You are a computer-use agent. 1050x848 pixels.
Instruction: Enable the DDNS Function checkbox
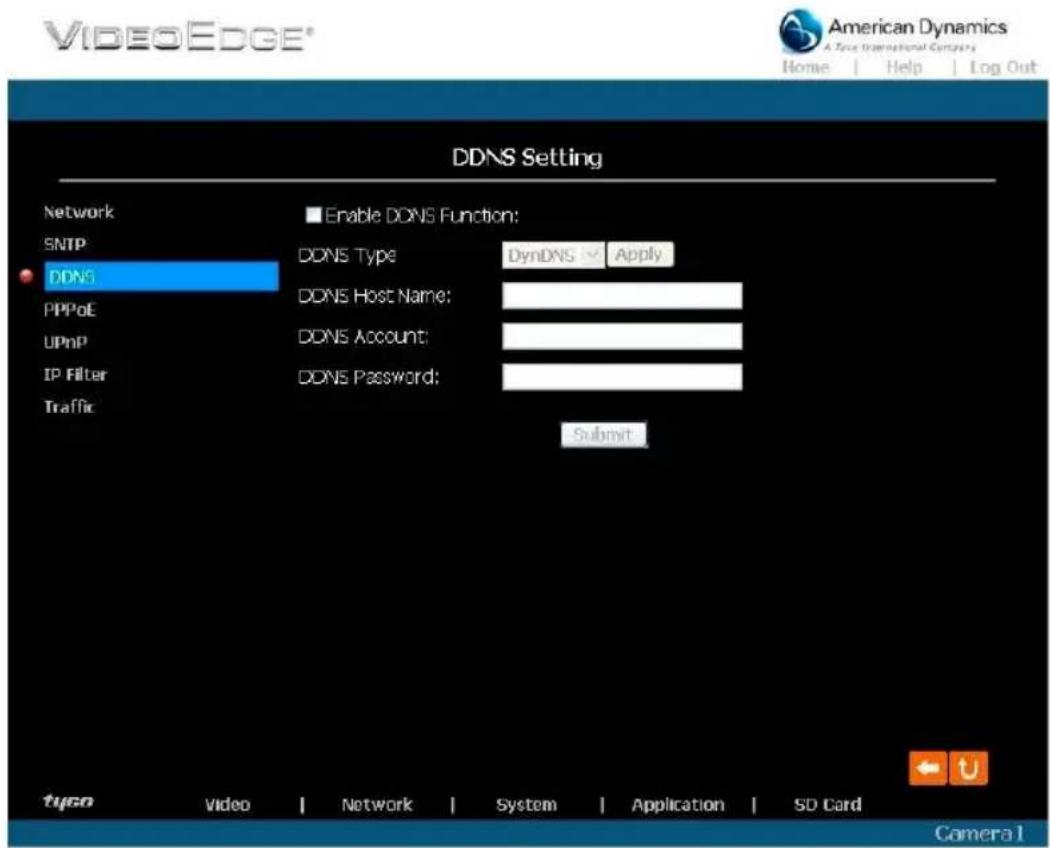[313, 215]
